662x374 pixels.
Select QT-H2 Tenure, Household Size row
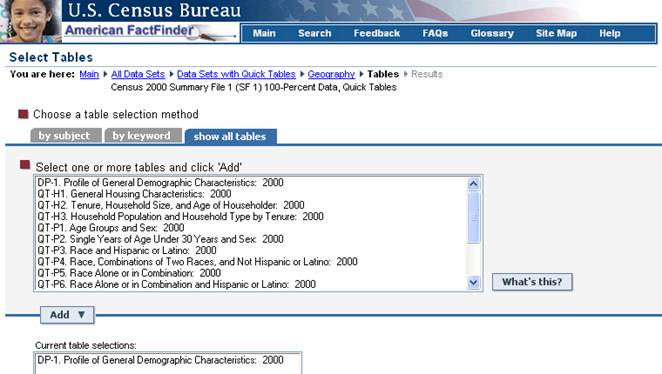pyautogui.click(x=251, y=206)
